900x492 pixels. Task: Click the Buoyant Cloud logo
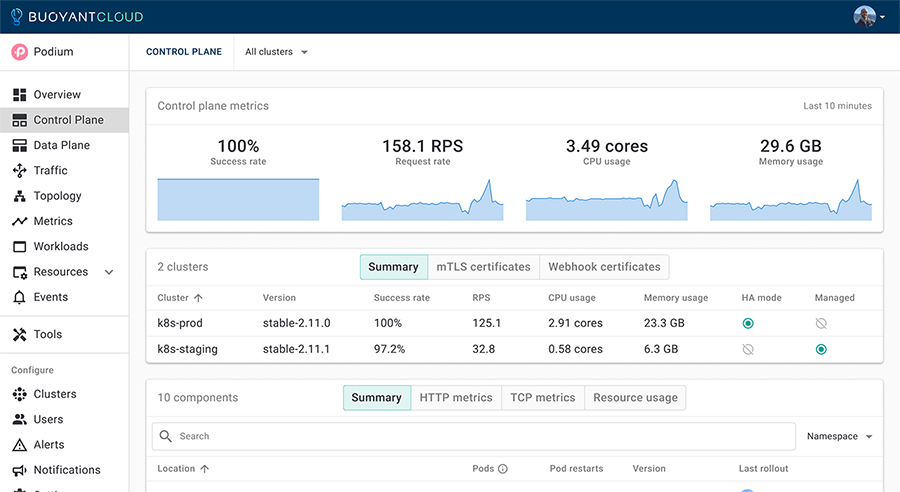[x=77, y=17]
